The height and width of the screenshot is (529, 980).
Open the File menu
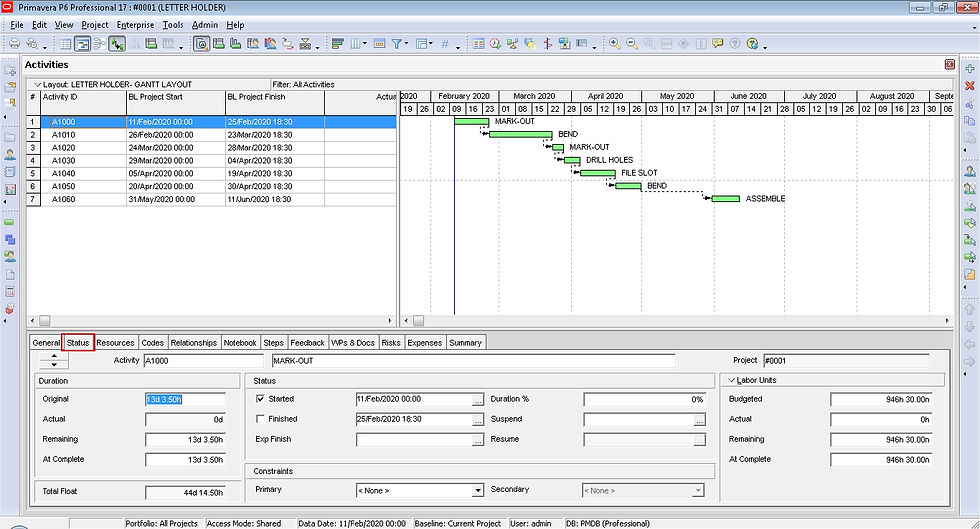click(17, 25)
